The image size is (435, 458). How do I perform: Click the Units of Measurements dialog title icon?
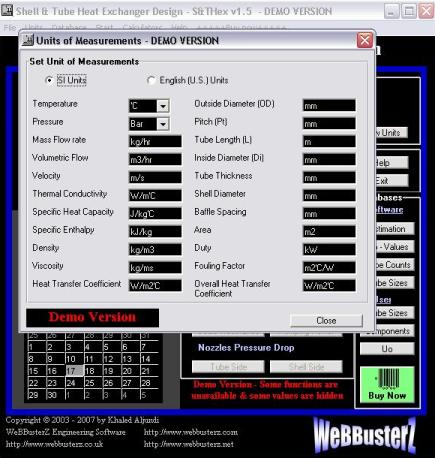(28, 40)
